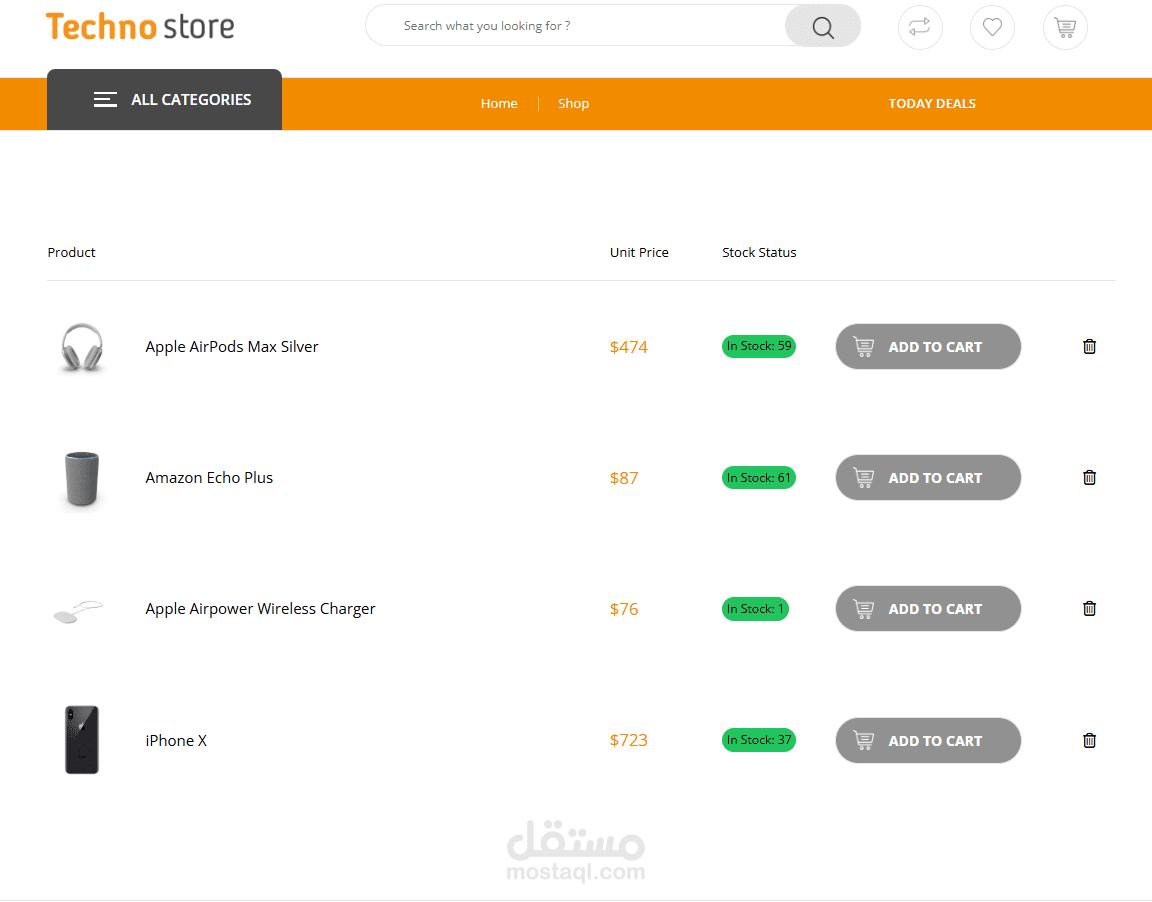The height and width of the screenshot is (902, 1152).
Task: Open the AirPods Max headphones thumbnail
Action: point(82,347)
